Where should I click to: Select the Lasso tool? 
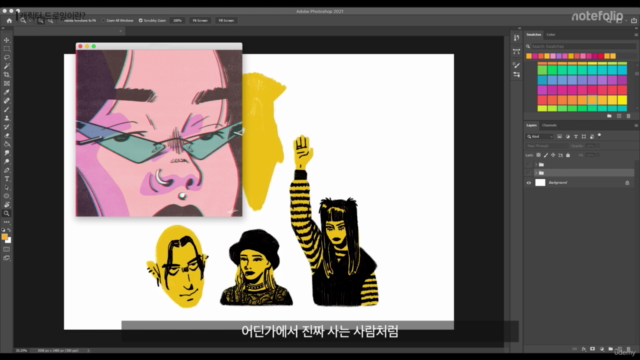7,57
